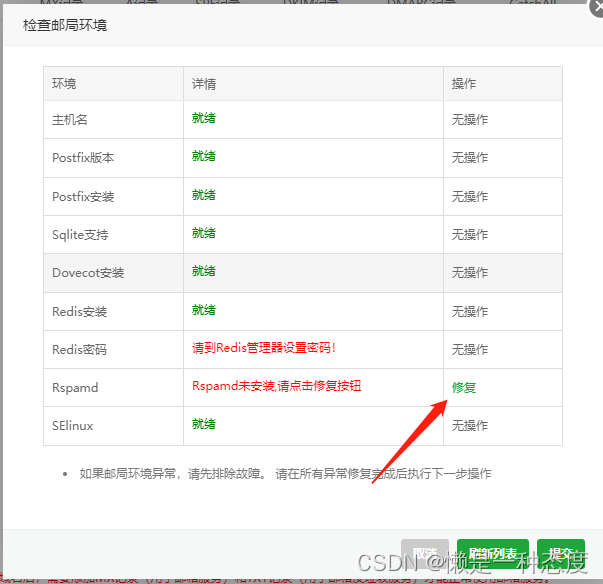Click the 如果邮局环境异常 hint text
This screenshot has width=603, height=584.
pos(285,474)
